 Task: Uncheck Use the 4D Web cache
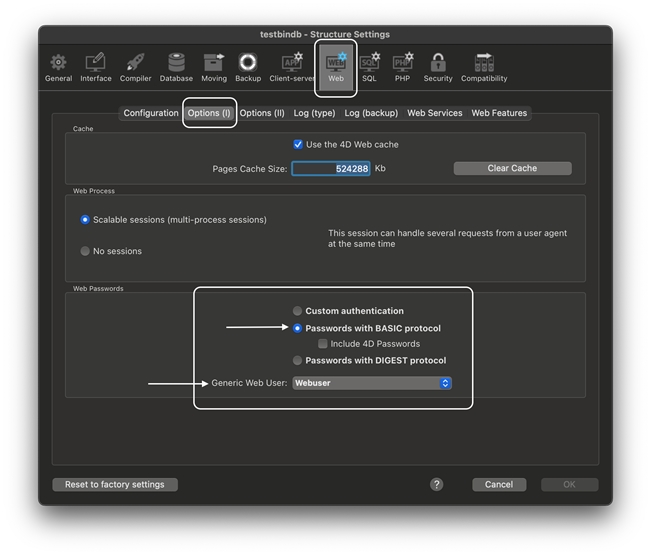[298, 145]
